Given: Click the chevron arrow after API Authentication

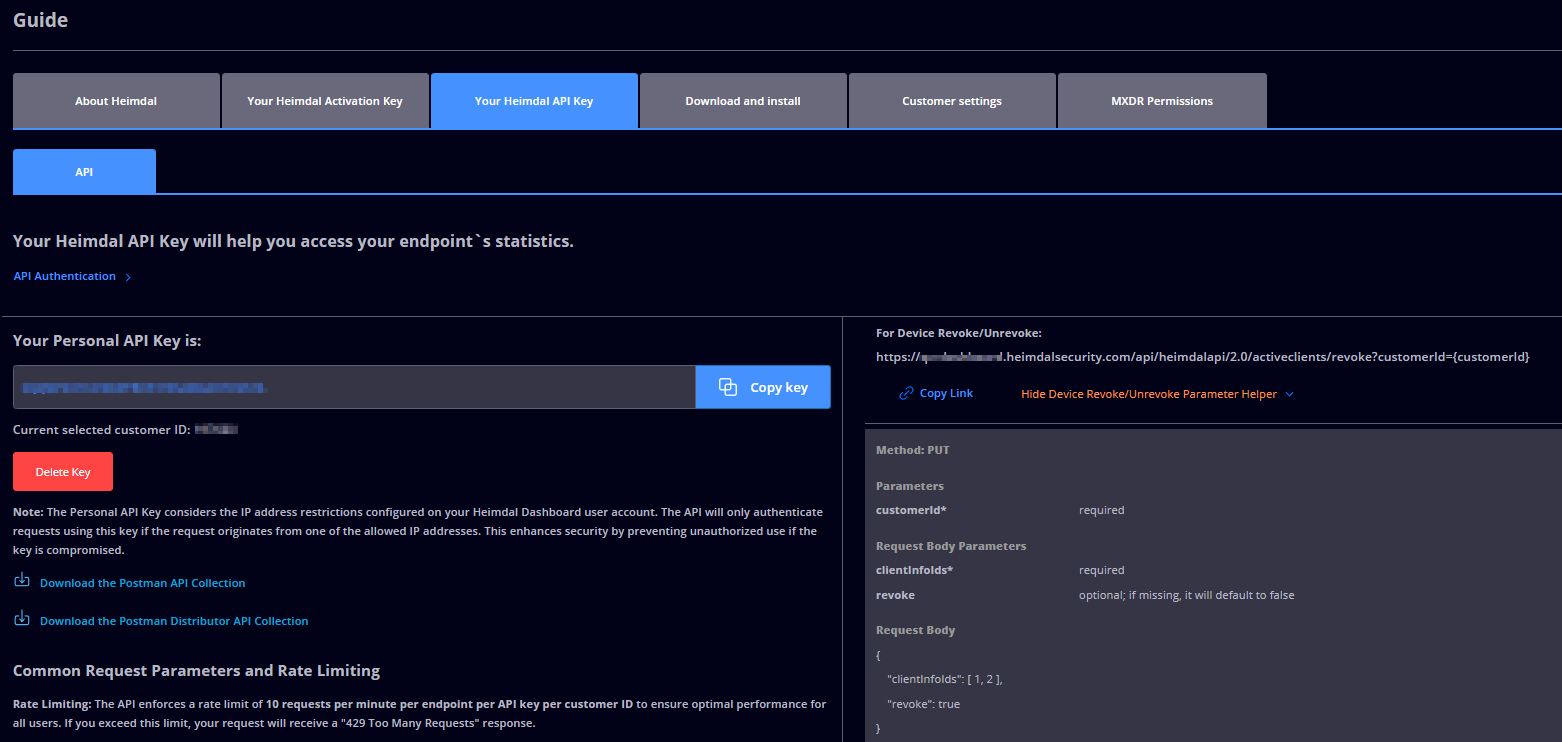Looking at the screenshot, I should (128, 277).
